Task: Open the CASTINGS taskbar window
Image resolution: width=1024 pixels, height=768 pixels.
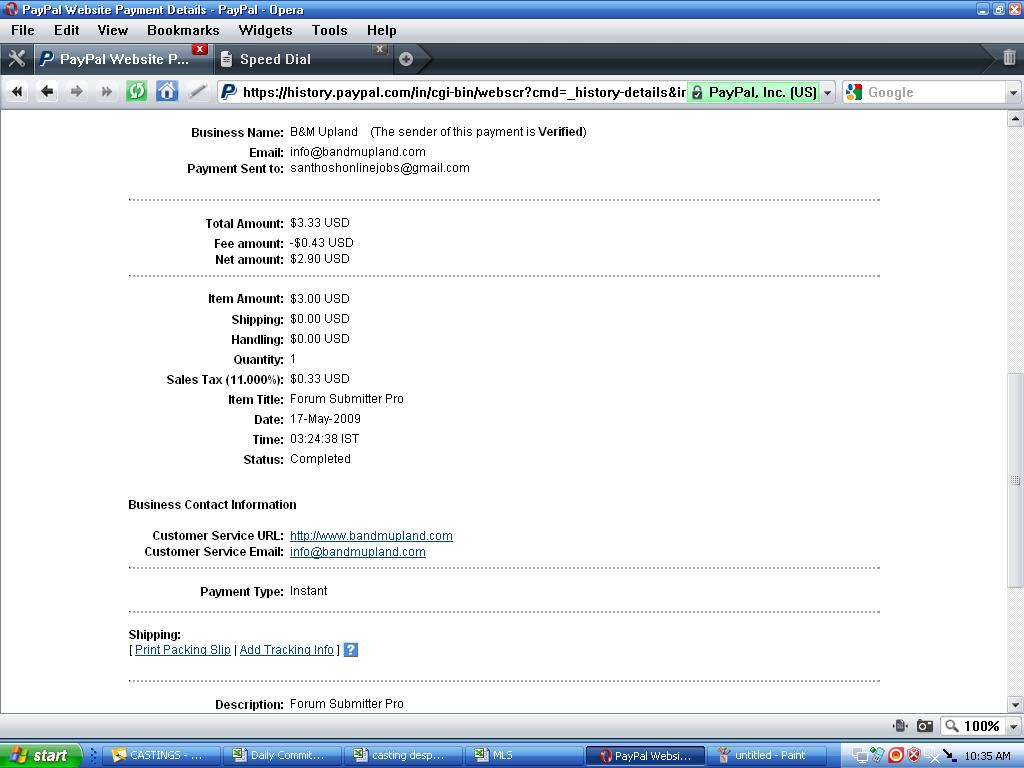Action: [161, 756]
